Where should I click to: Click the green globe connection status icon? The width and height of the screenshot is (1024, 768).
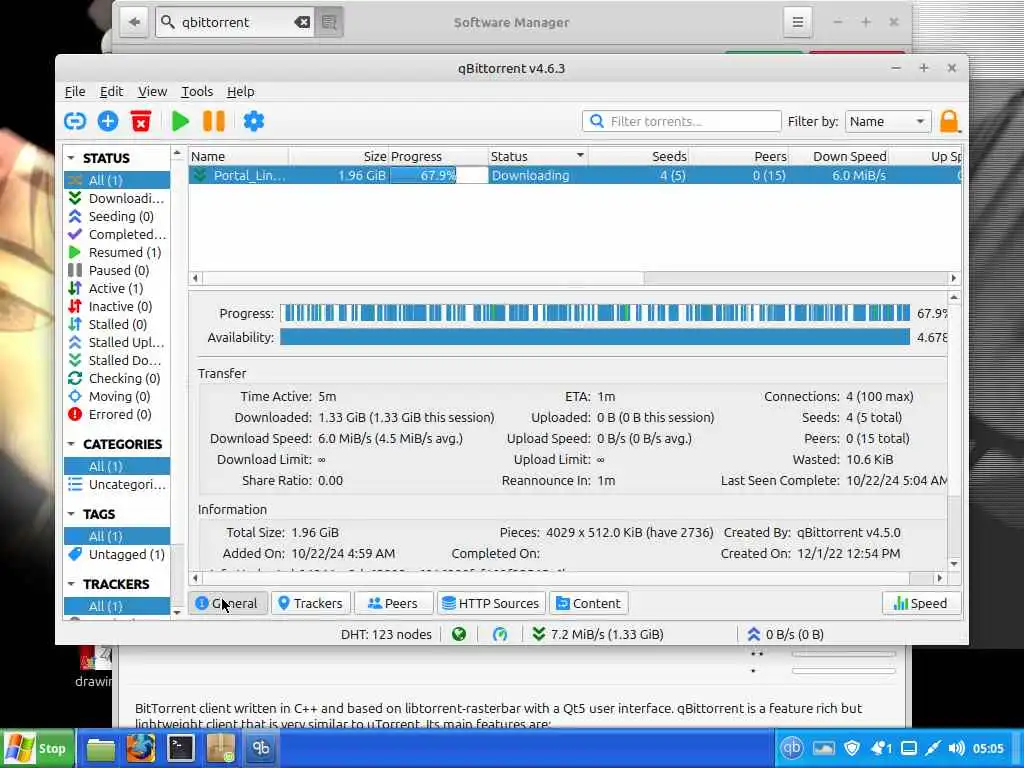[x=459, y=634]
